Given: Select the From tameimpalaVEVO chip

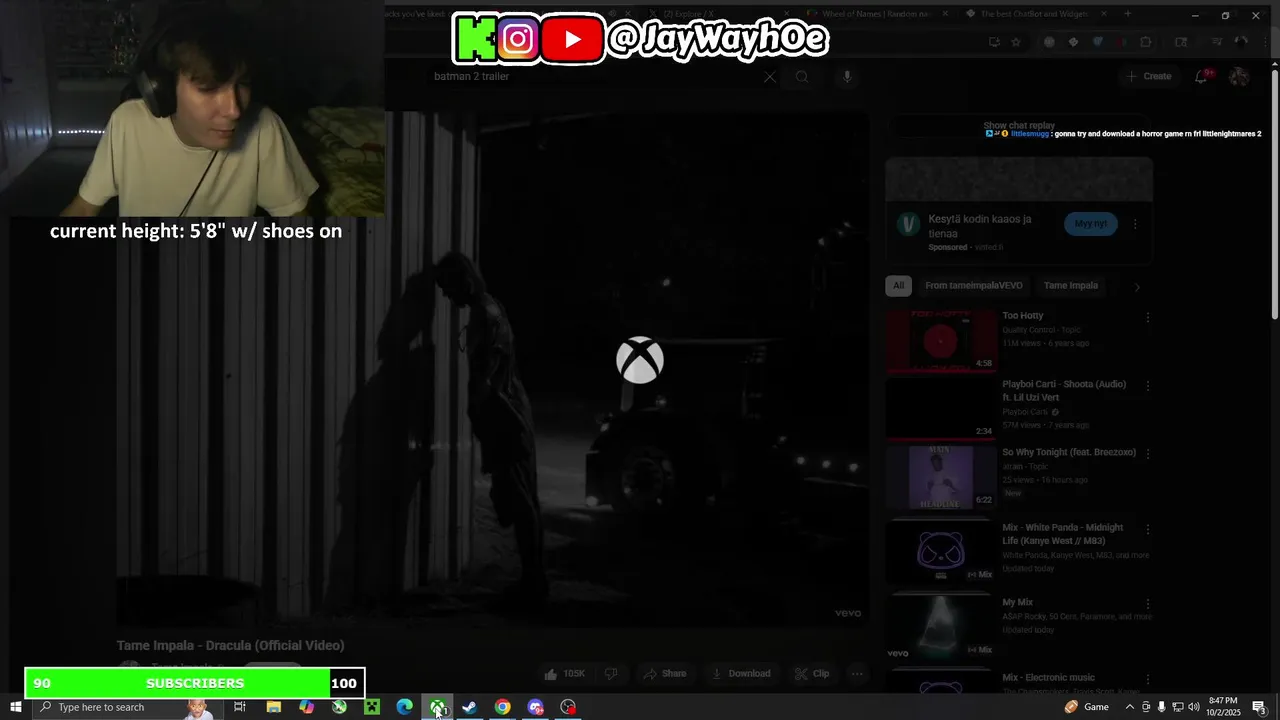Looking at the screenshot, I should coord(974,286).
